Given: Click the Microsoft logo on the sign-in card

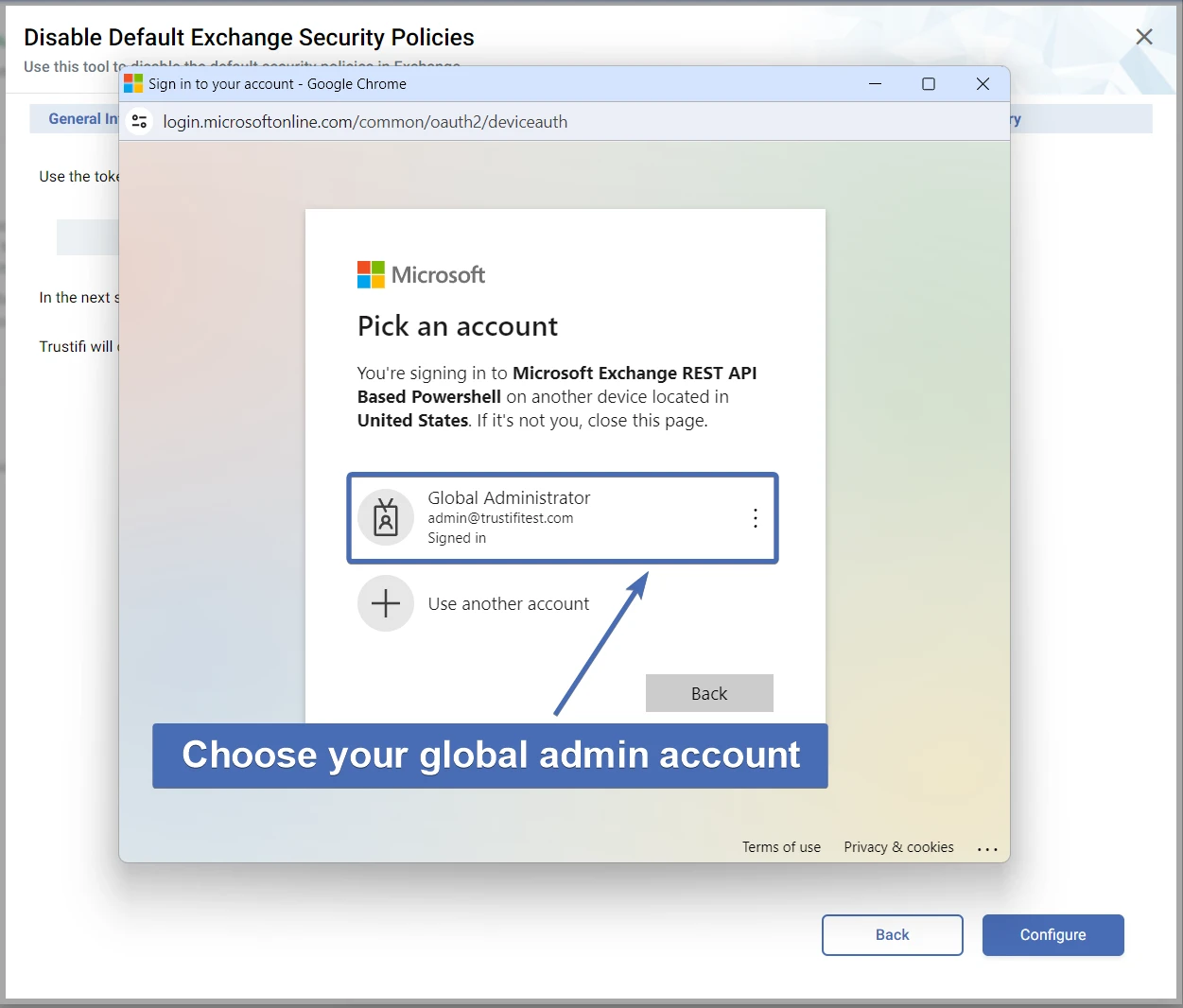Looking at the screenshot, I should point(421,275).
